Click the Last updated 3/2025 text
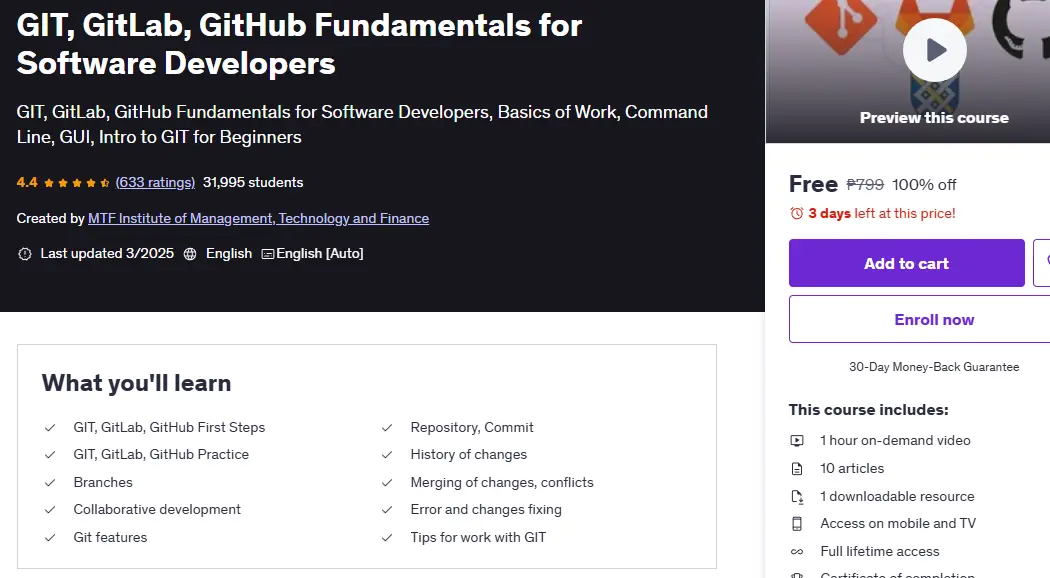The width and height of the screenshot is (1050, 578). 107,254
